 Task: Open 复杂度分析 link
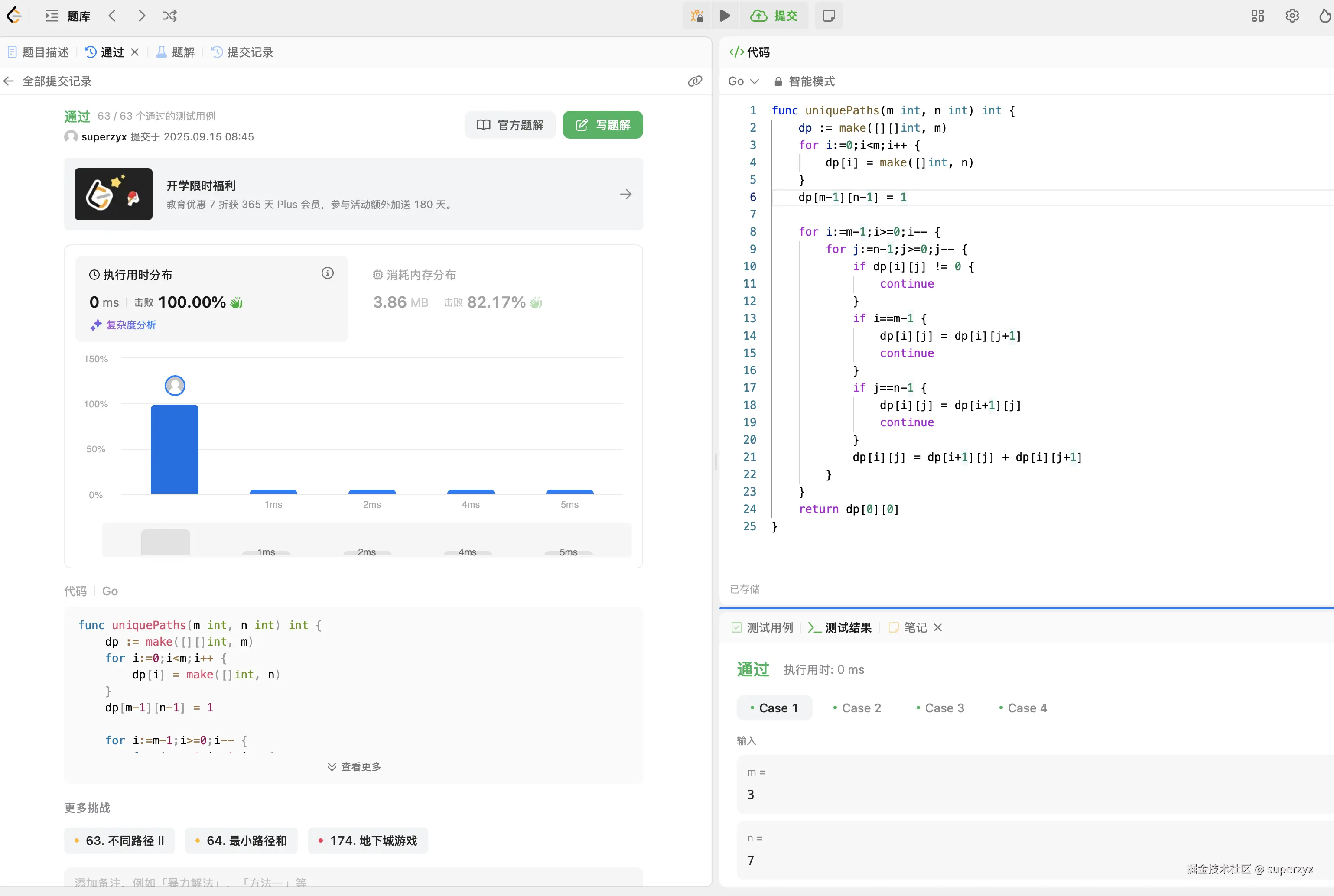click(124, 325)
